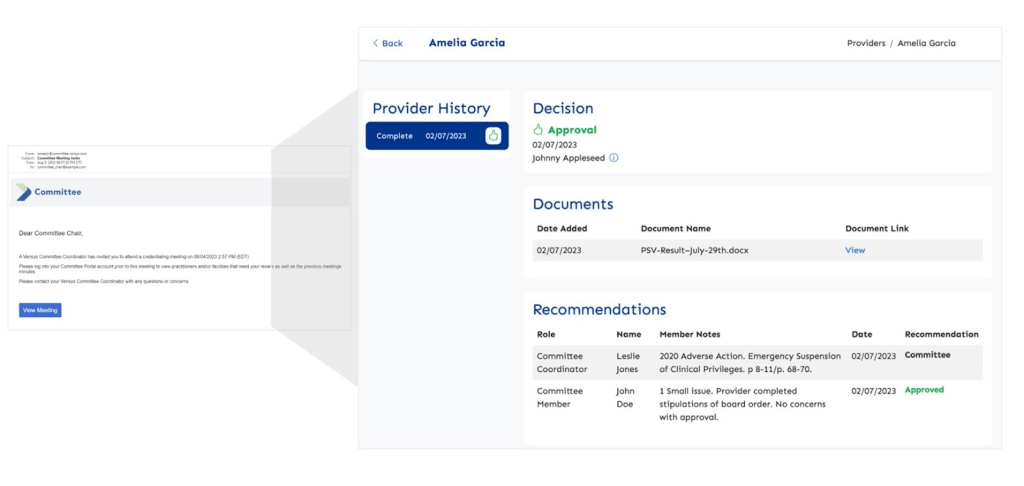Click Leslie Jones in the Name column
The image size is (1024, 486).
628,362
